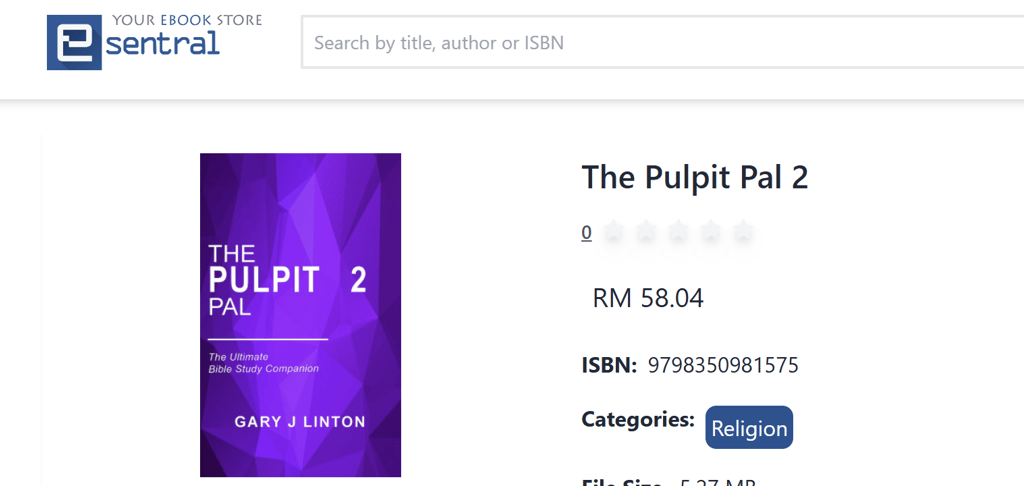Click author name Gary J Linton on cover
The height and width of the screenshot is (486, 1024).
pos(300,422)
